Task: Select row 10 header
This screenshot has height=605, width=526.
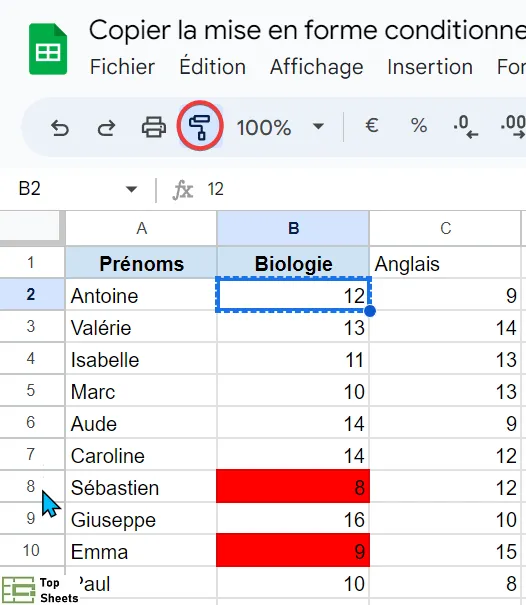Action: point(31,551)
